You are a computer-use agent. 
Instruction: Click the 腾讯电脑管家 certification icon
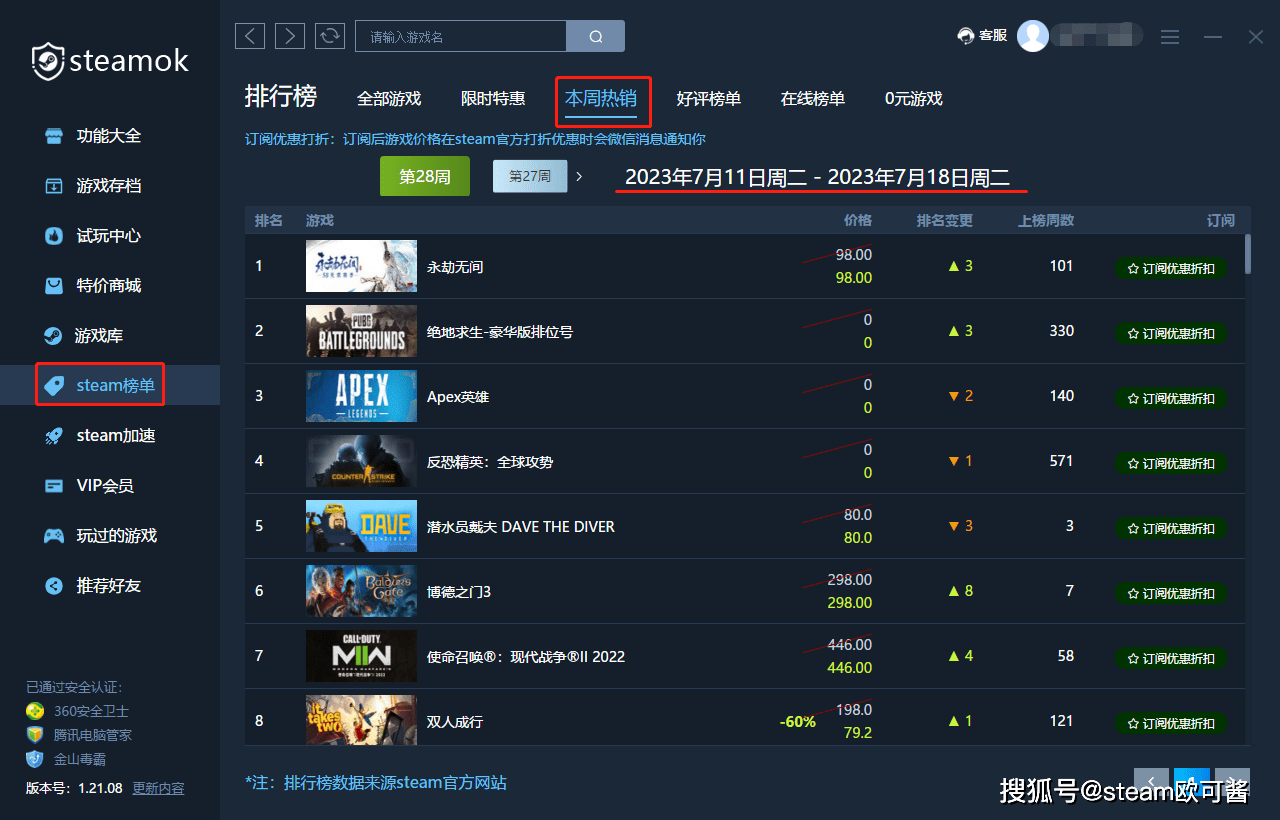[36, 735]
